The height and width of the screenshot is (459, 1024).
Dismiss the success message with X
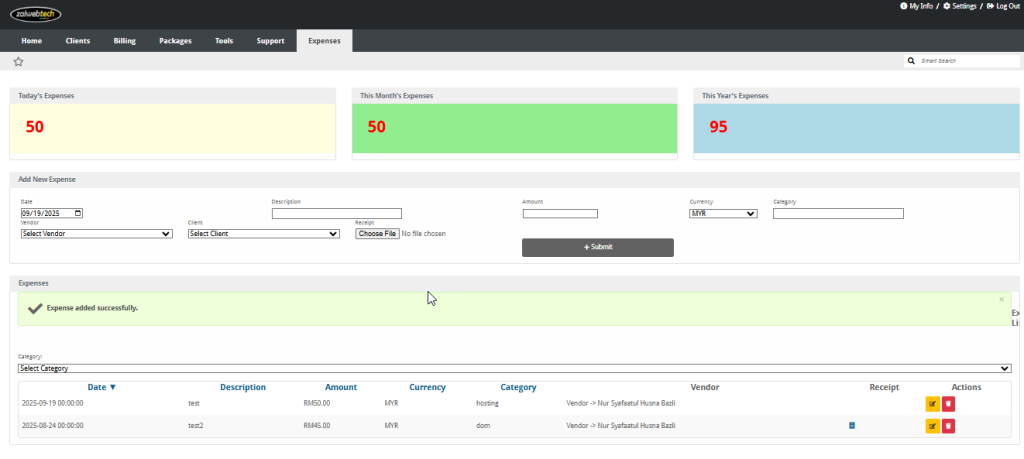(1001, 299)
